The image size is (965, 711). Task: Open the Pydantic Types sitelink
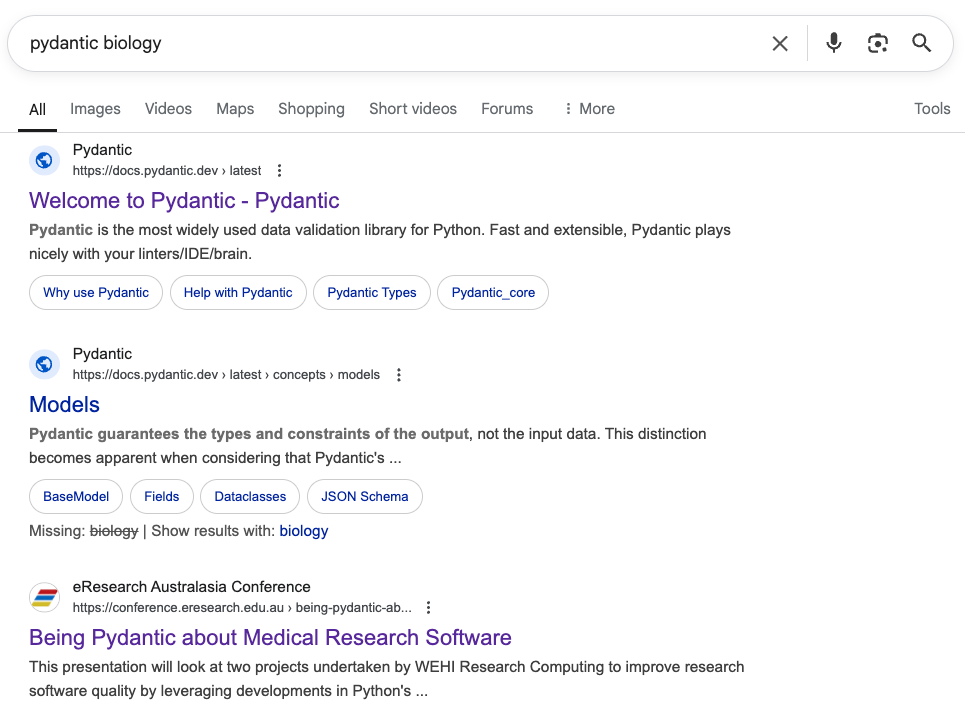372,292
